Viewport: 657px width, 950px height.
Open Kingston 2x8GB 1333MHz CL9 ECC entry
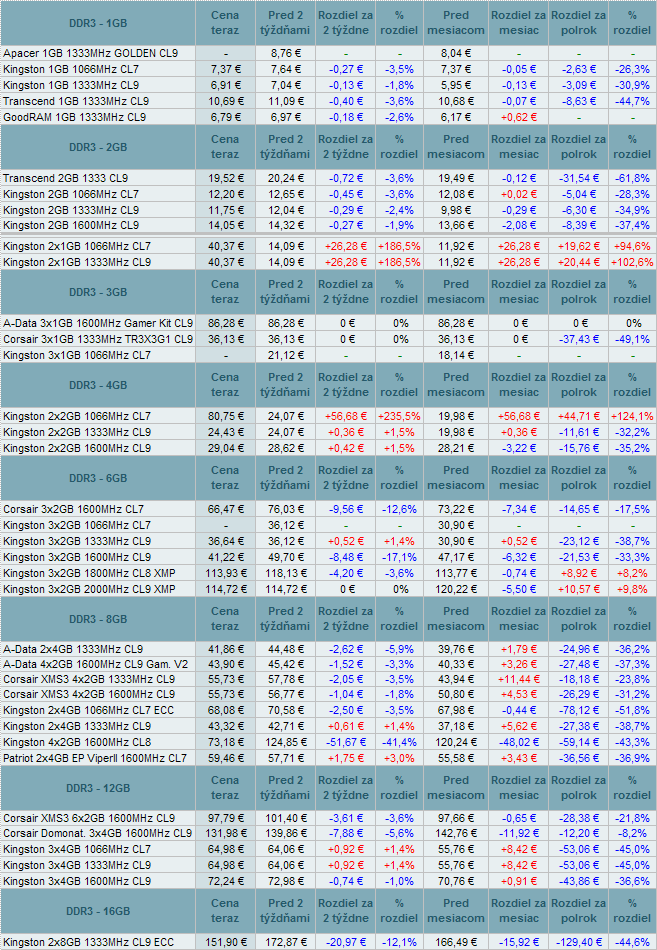coord(88,942)
